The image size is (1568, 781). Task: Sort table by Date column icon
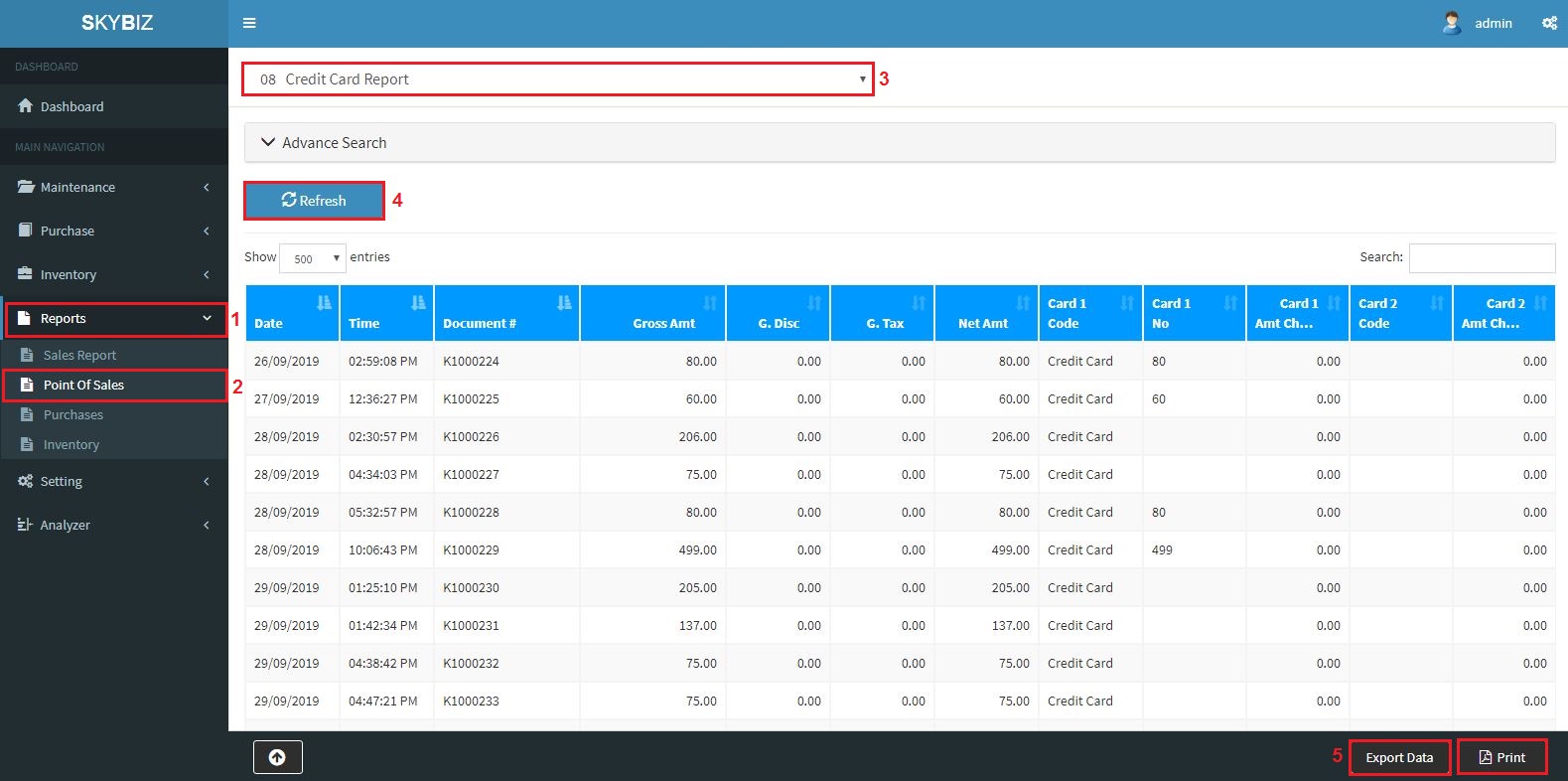(324, 303)
